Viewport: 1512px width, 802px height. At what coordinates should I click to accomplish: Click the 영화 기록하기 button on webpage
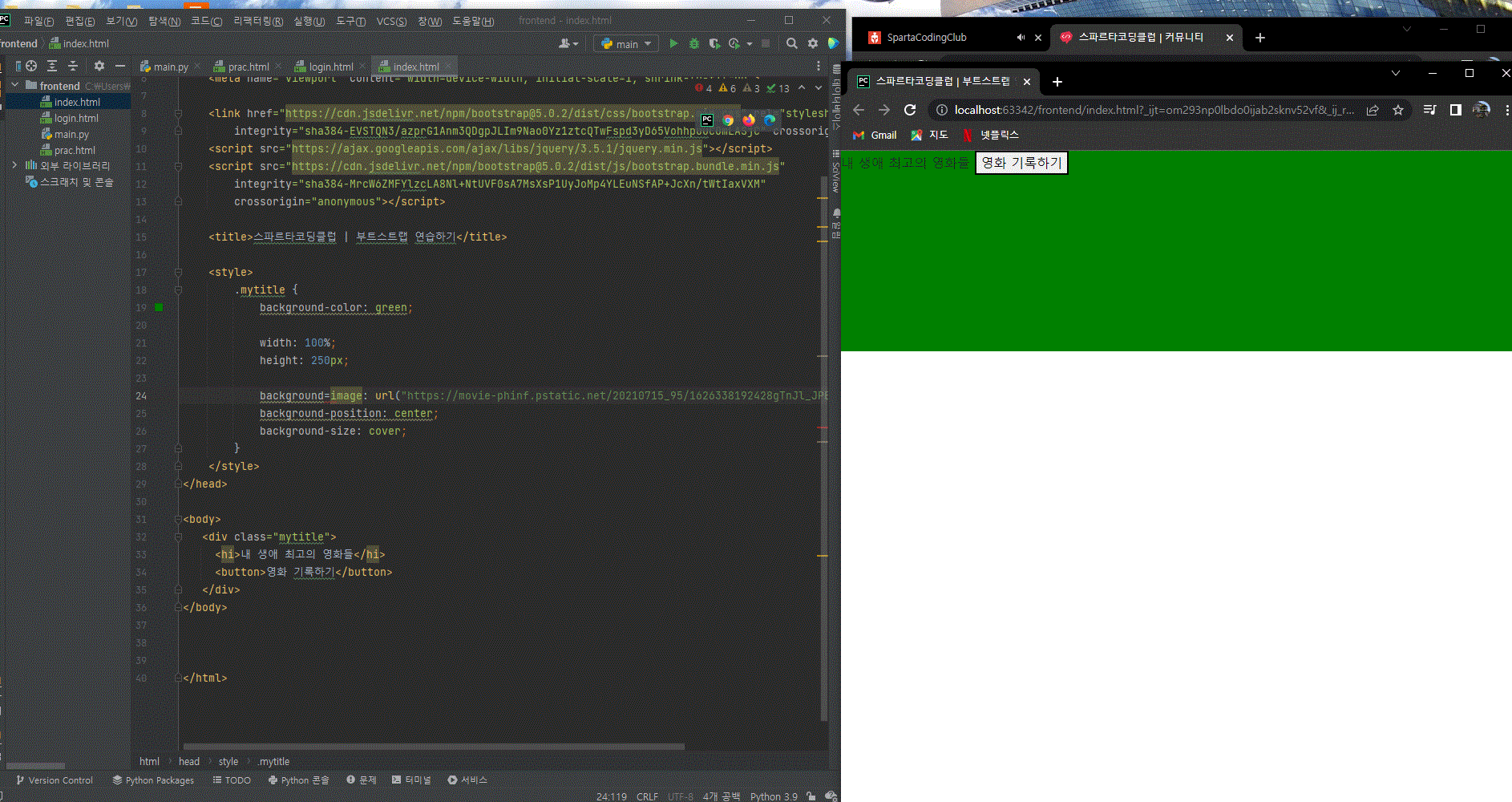tap(1021, 163)
